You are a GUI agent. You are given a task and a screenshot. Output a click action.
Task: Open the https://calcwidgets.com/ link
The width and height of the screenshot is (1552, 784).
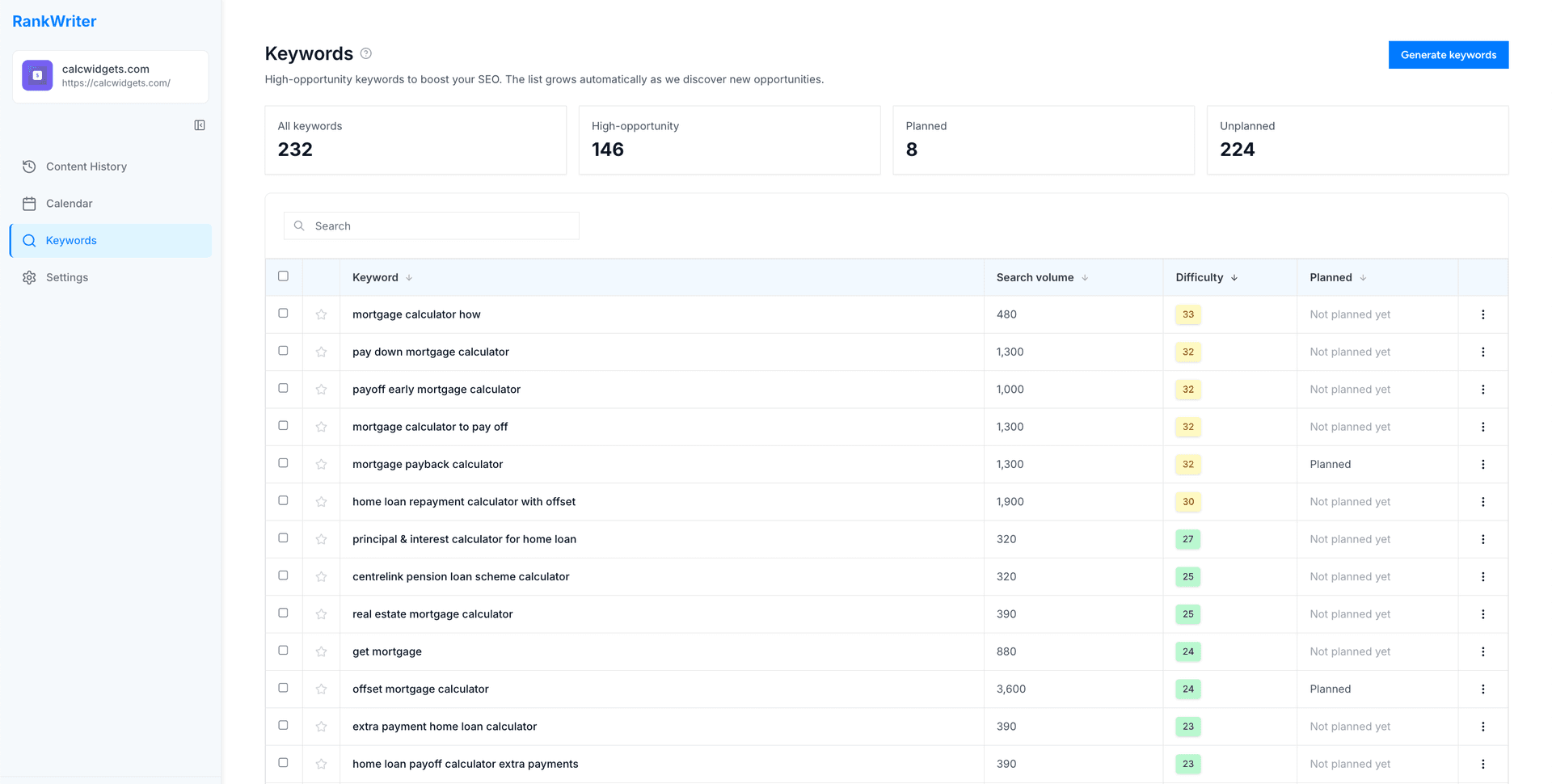click(116, 82)
